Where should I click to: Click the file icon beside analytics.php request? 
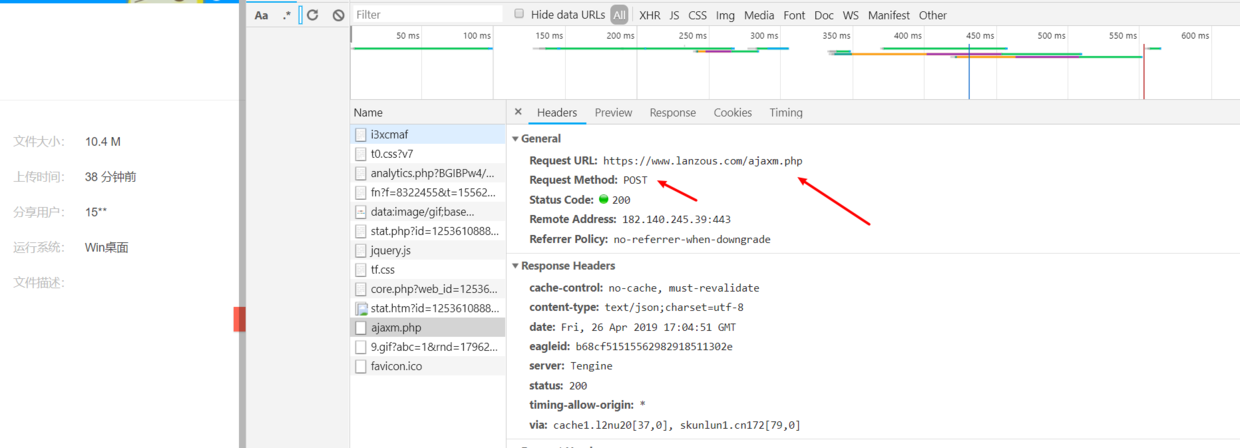[x=361, y=173]
